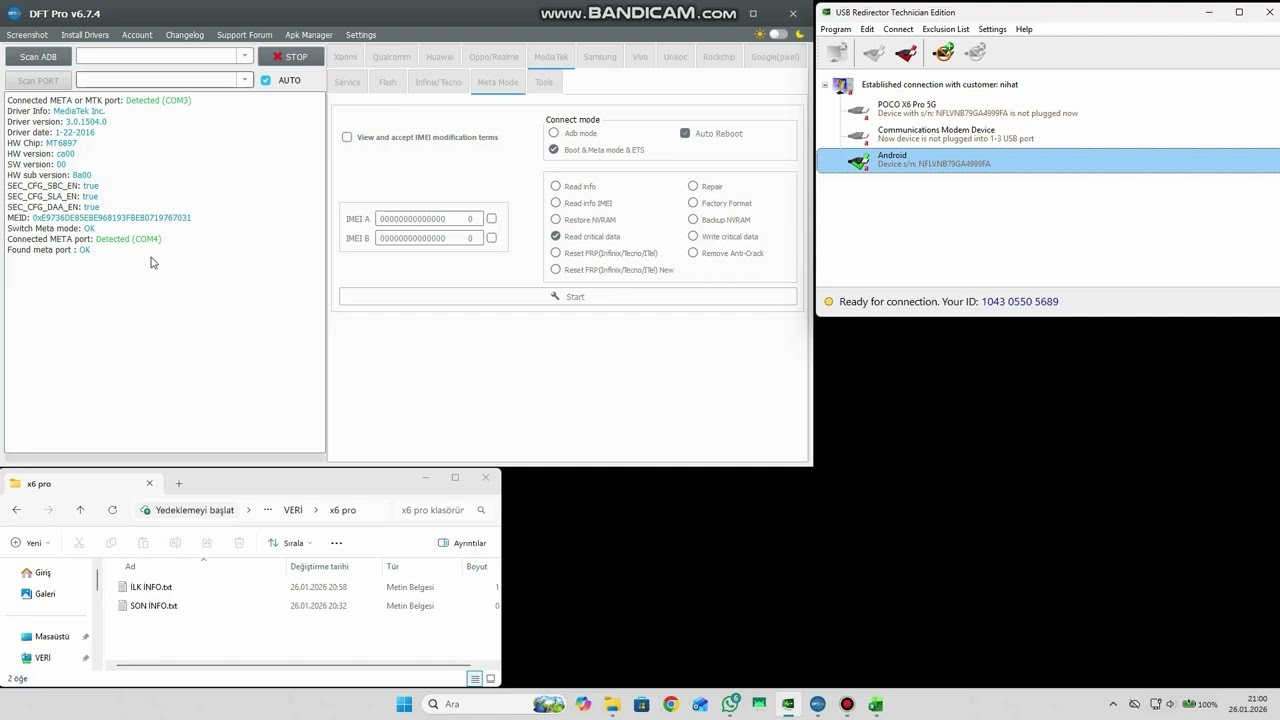This screenshot has height=720, width=1280.
Task: Click the IMEI A input field
Action: click(429, 219)
